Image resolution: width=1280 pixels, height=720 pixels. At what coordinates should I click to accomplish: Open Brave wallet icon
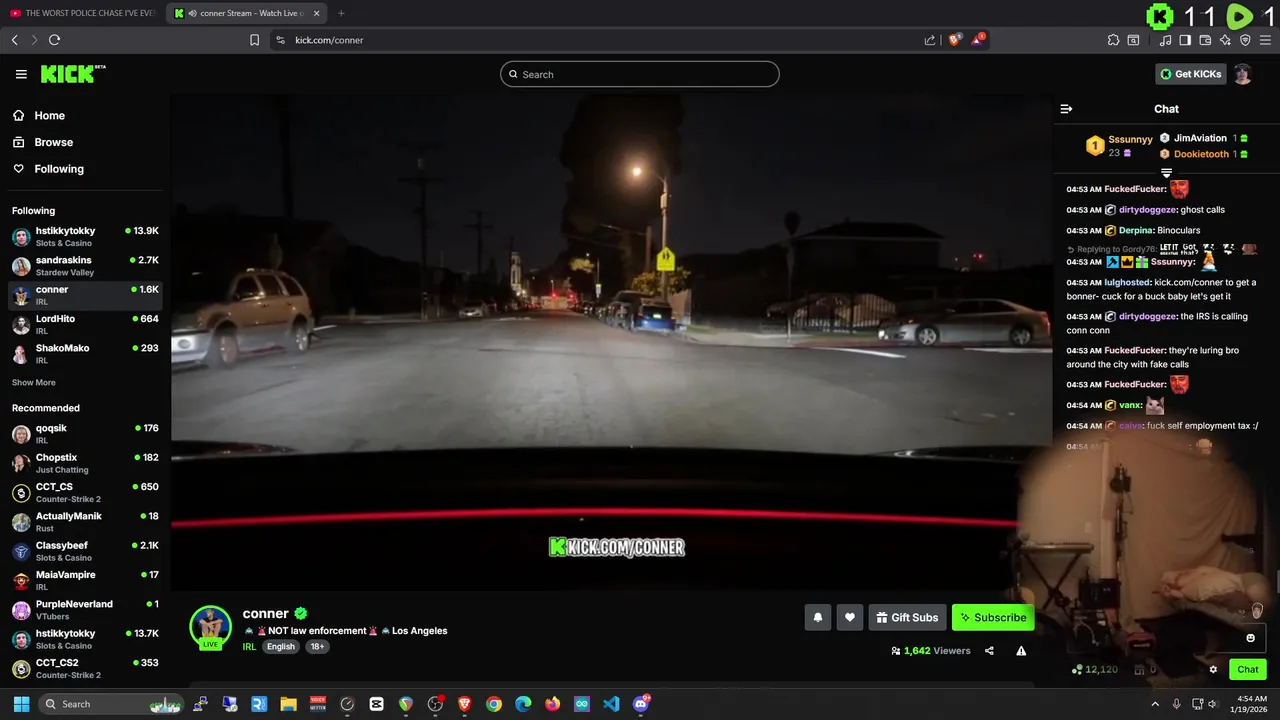point(1205,40)
